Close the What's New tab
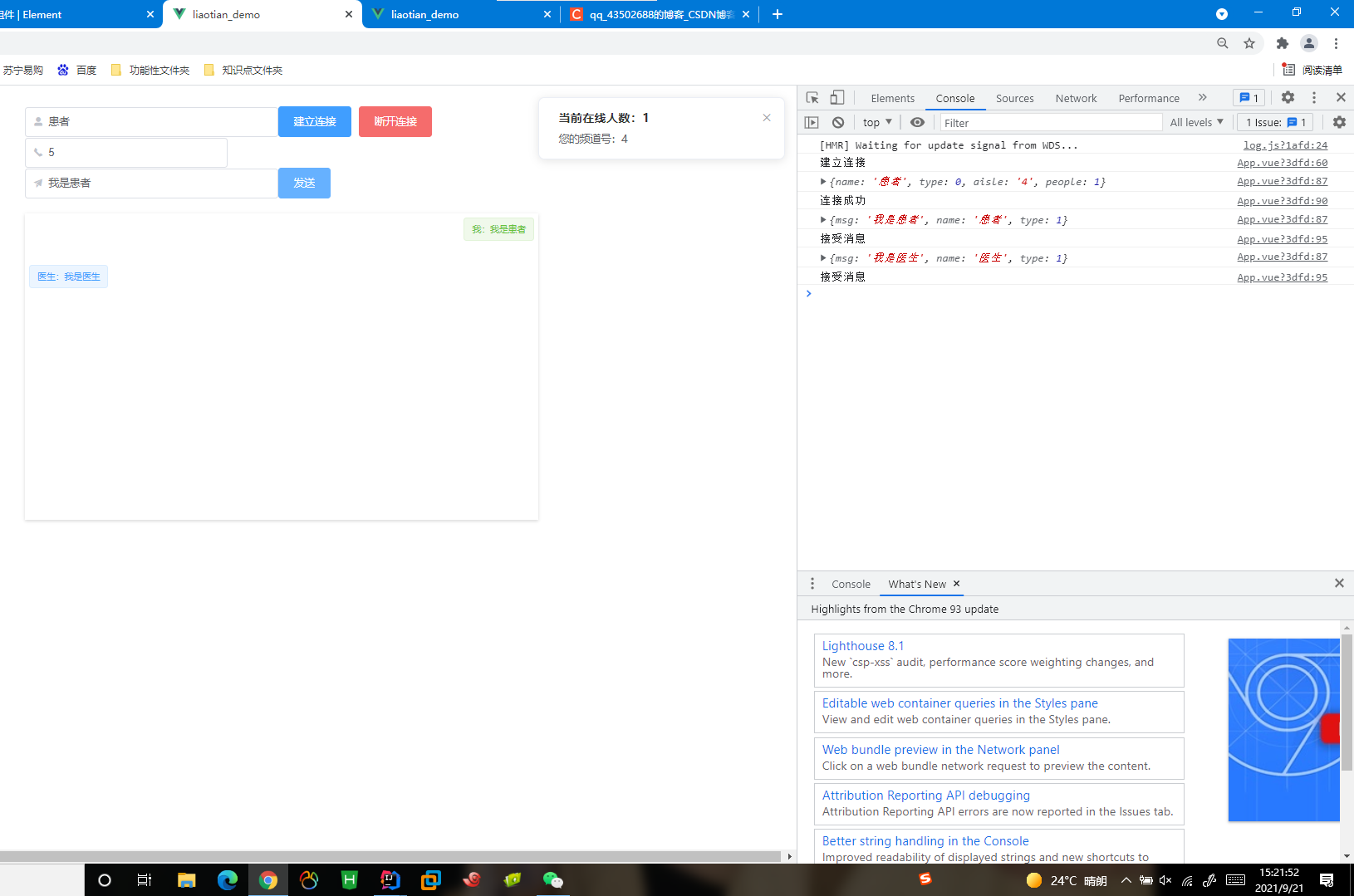The height and width of the screenshot is (896, 1354). [957, 584]
